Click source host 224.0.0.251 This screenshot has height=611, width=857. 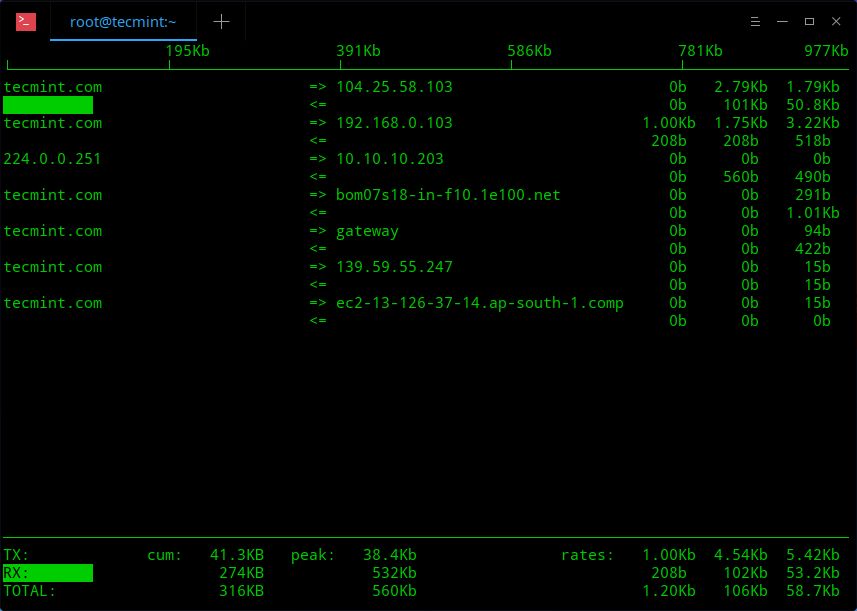(52, 159)
